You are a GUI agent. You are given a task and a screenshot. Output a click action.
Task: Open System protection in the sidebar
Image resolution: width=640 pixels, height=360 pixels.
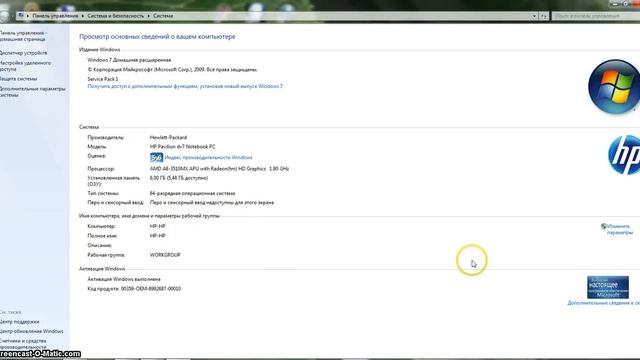tap(18, 79)
